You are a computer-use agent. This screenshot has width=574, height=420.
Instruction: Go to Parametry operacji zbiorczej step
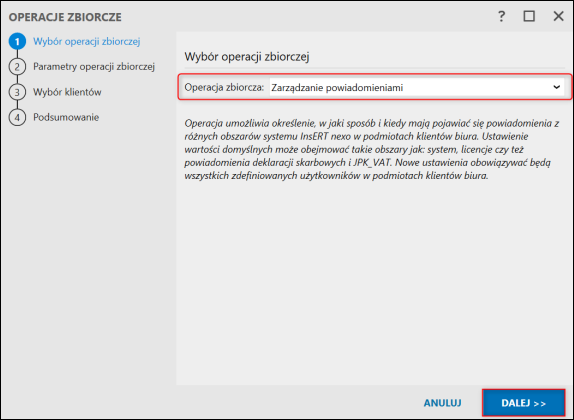(x=94, y=67)
